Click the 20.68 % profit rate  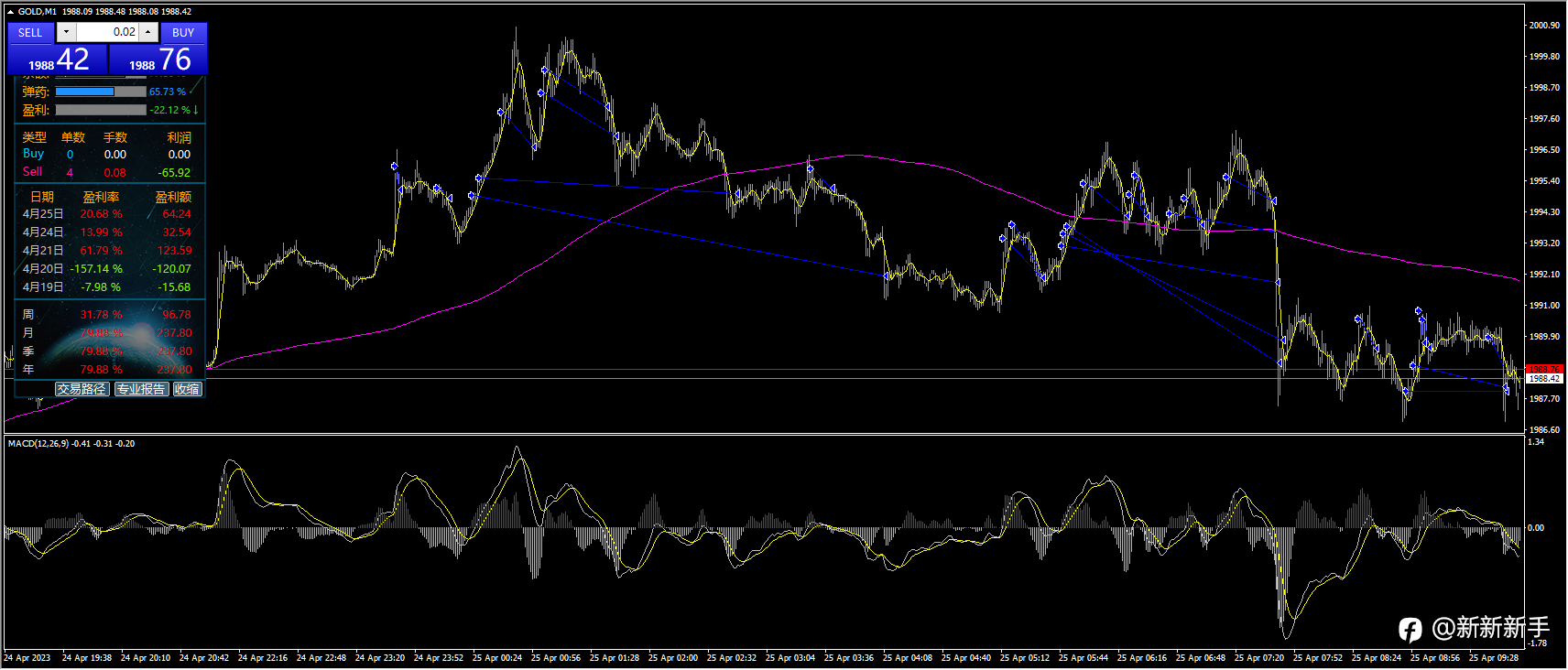[101, 214]
